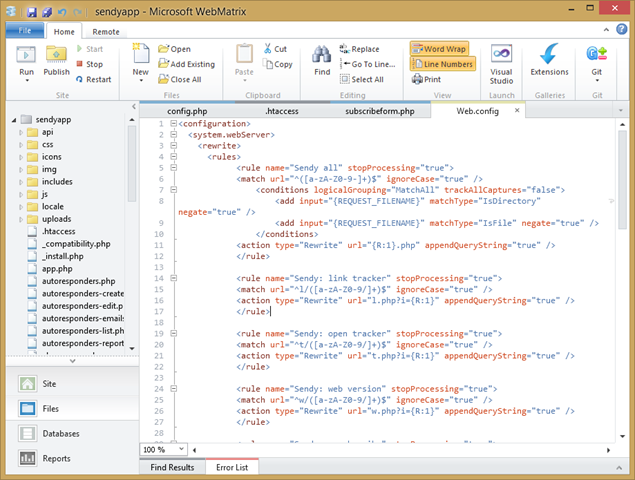The height and width of the screenshot is (480, 635).
Task: Click the Git icon
Action: tap(597, 53)
